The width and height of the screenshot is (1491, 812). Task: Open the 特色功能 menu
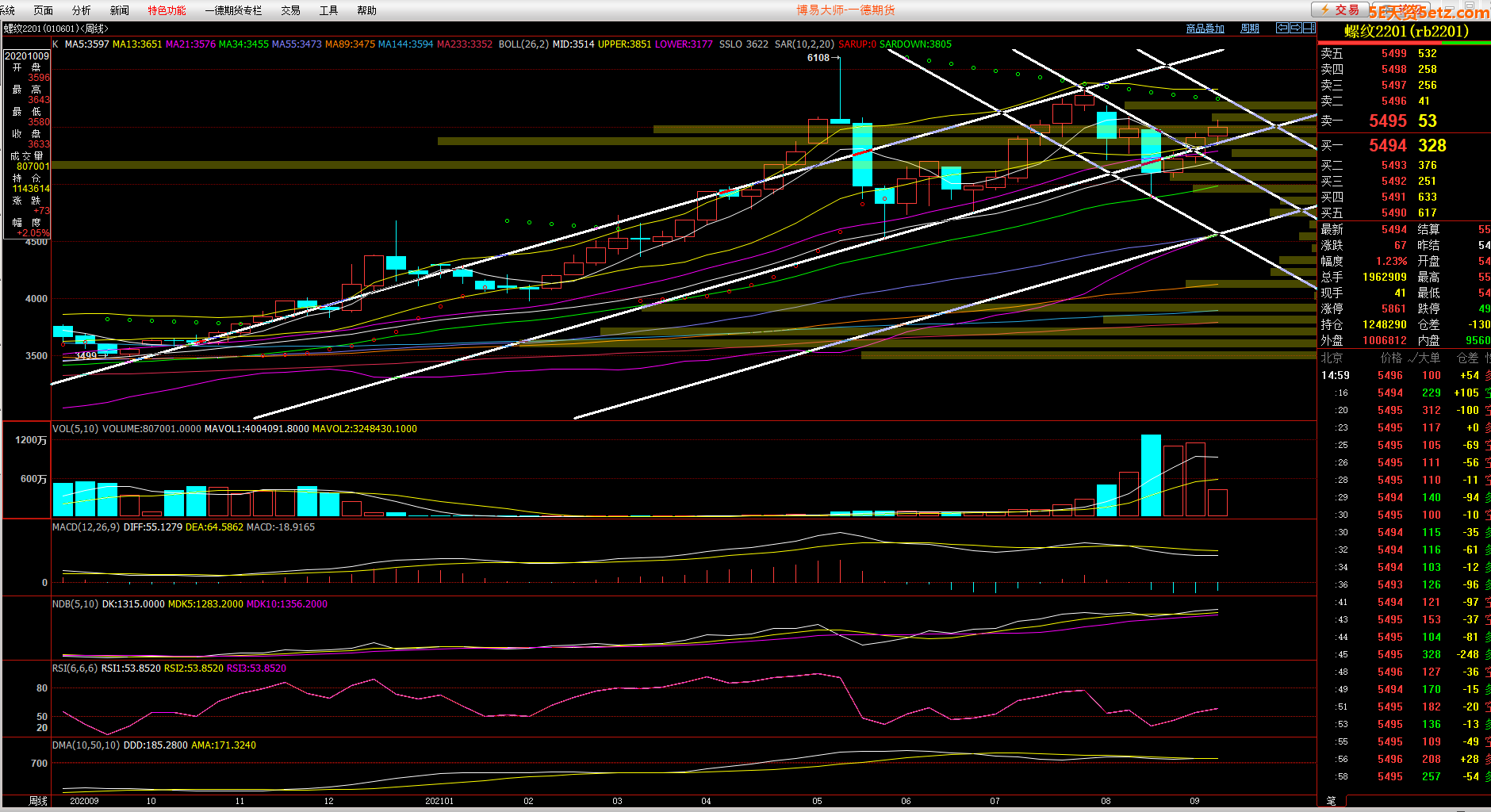167,10
